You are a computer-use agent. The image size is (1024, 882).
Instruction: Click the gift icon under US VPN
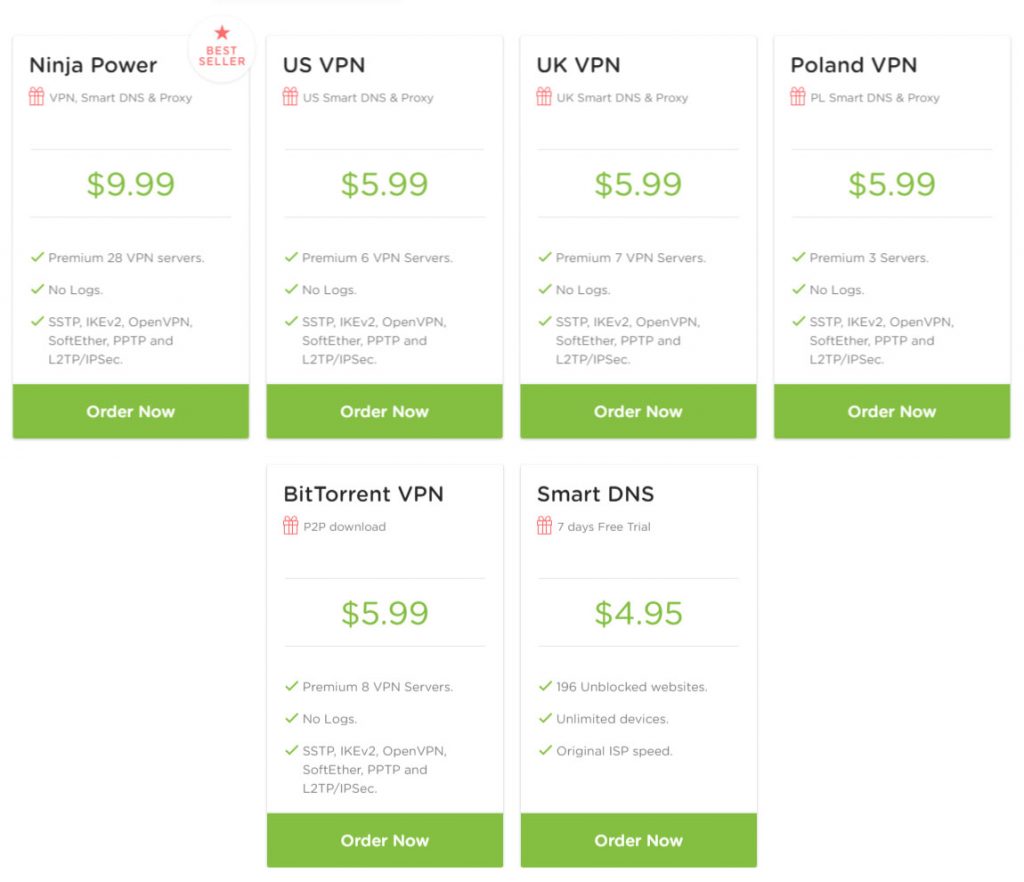290,97
